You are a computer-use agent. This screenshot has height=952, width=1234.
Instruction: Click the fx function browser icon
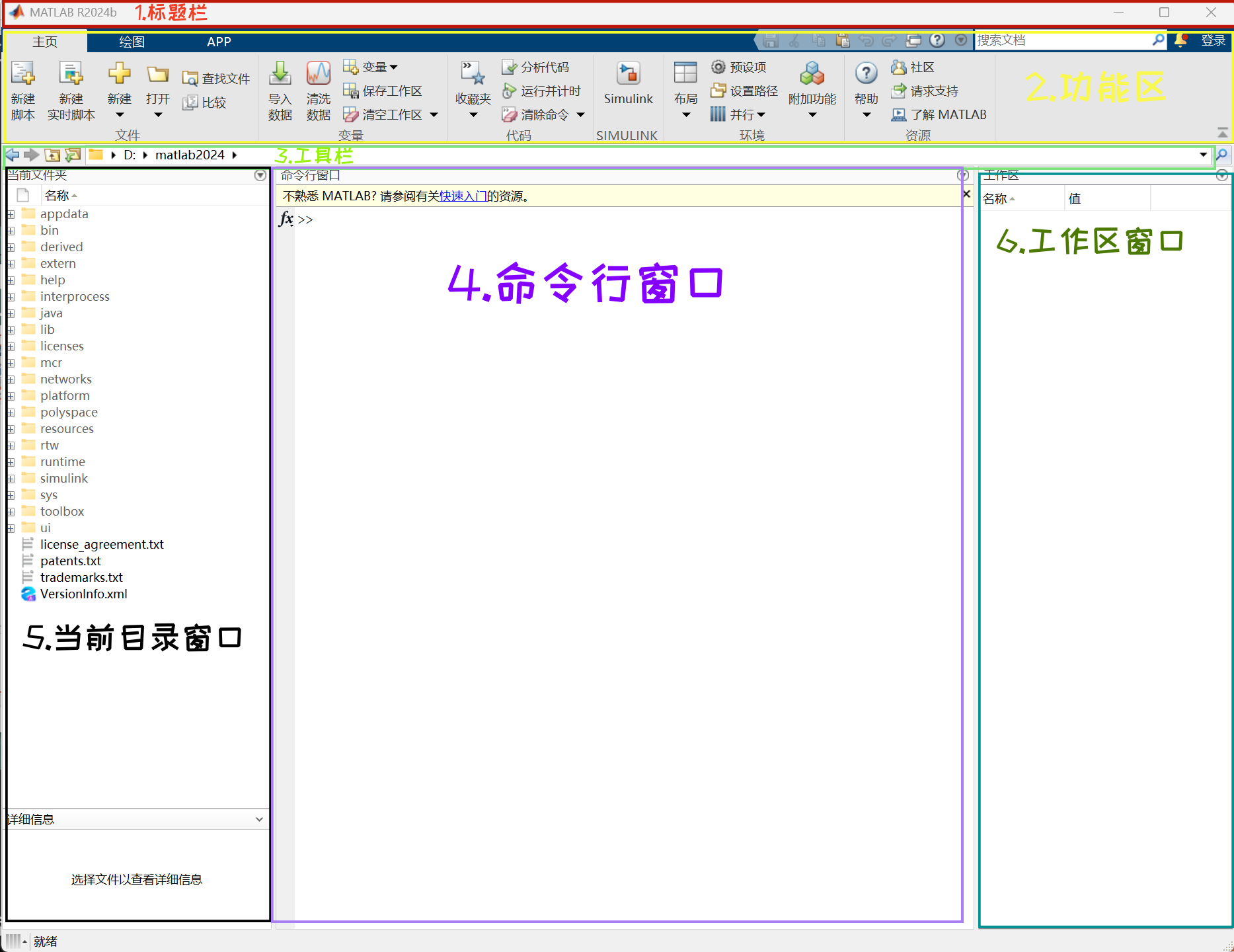coord(286,219)
